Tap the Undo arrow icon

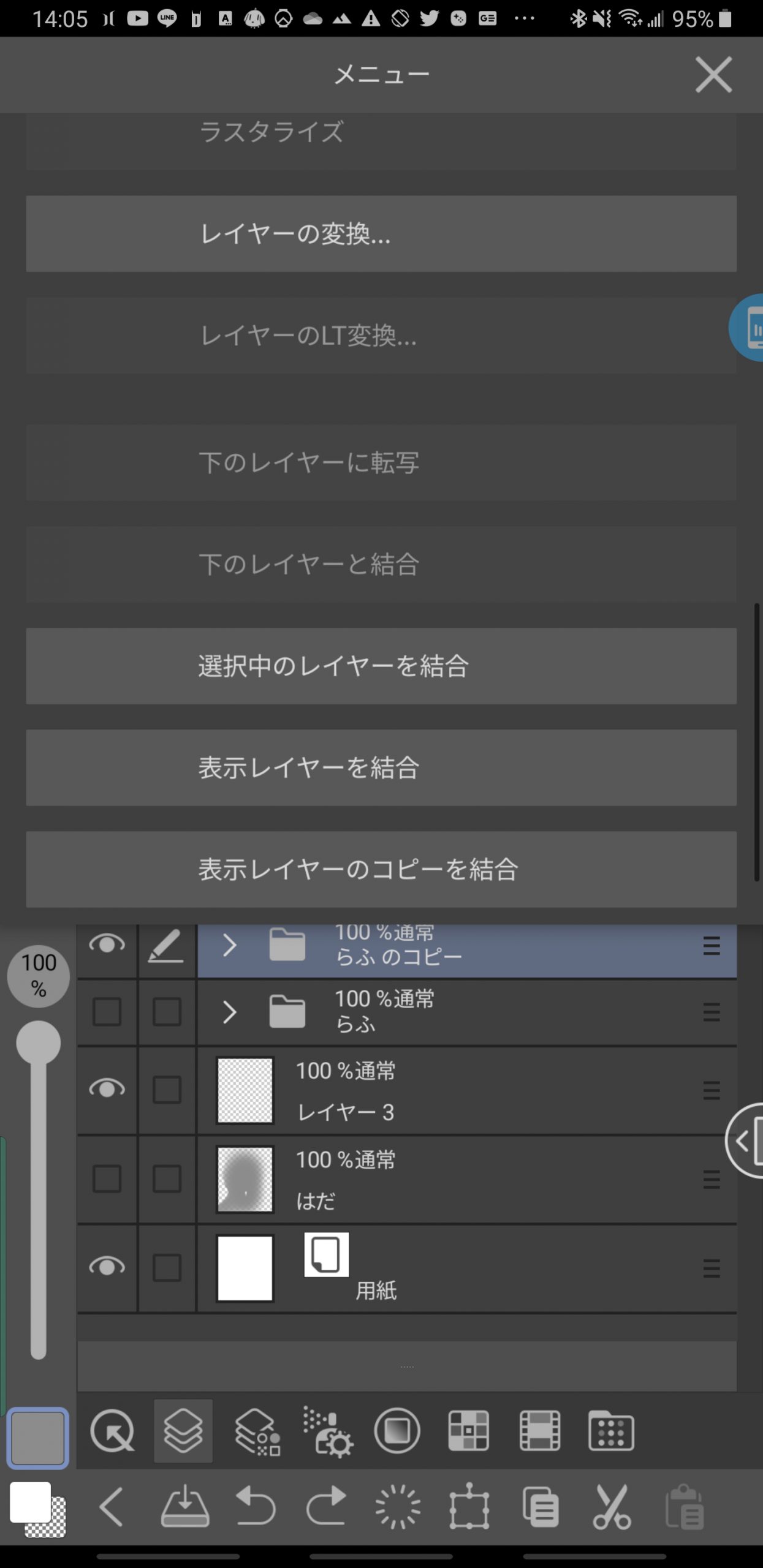point(256,1506)
